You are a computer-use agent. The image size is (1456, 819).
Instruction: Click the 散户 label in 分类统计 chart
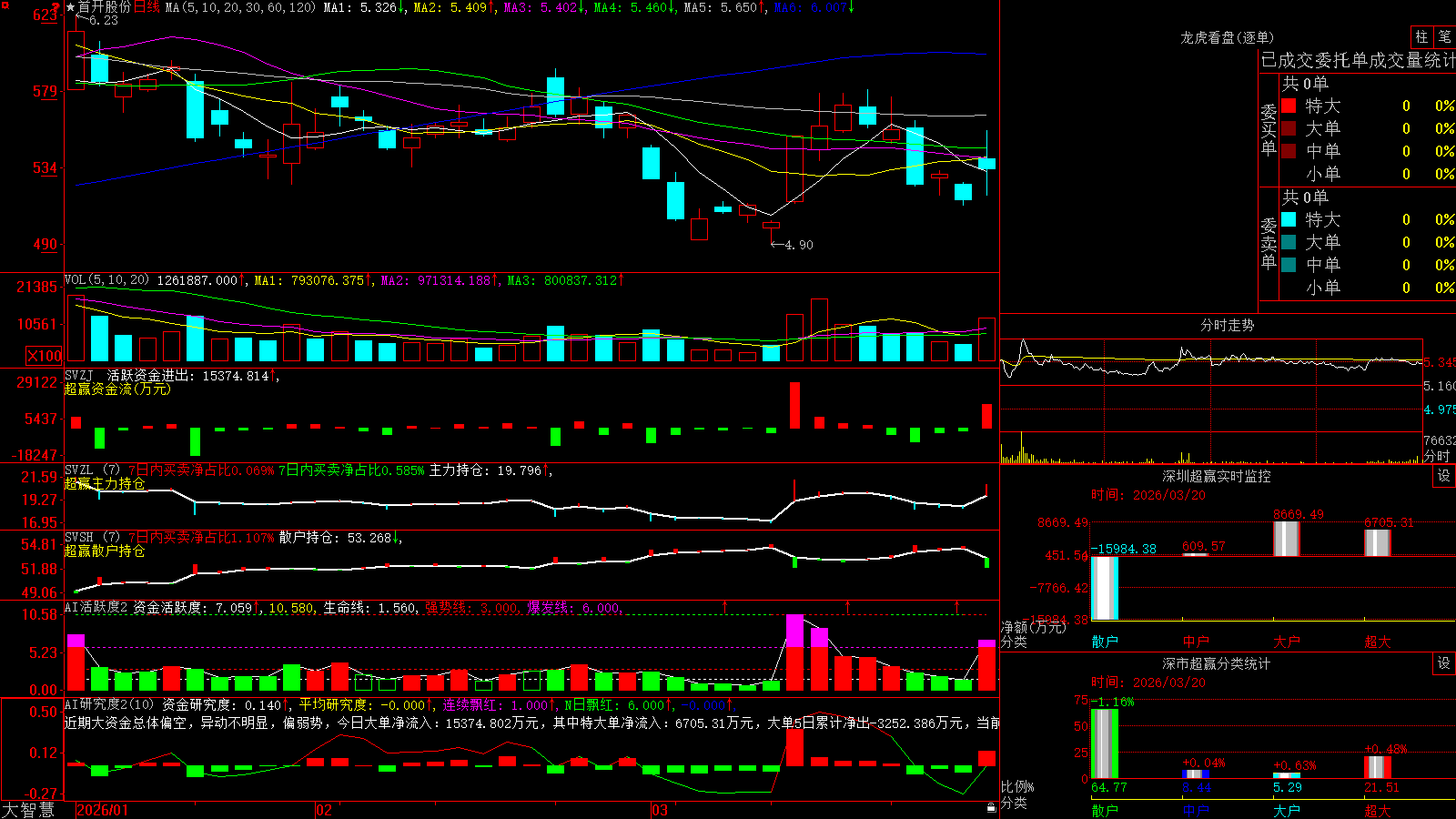pos(1105,810)
